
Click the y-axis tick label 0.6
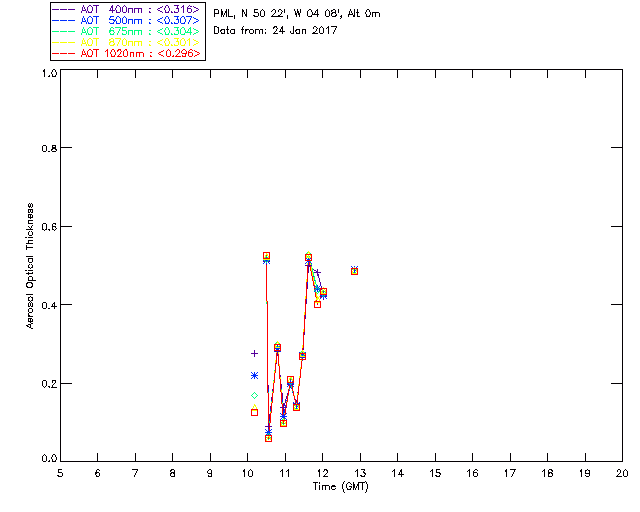click(49, 227)
